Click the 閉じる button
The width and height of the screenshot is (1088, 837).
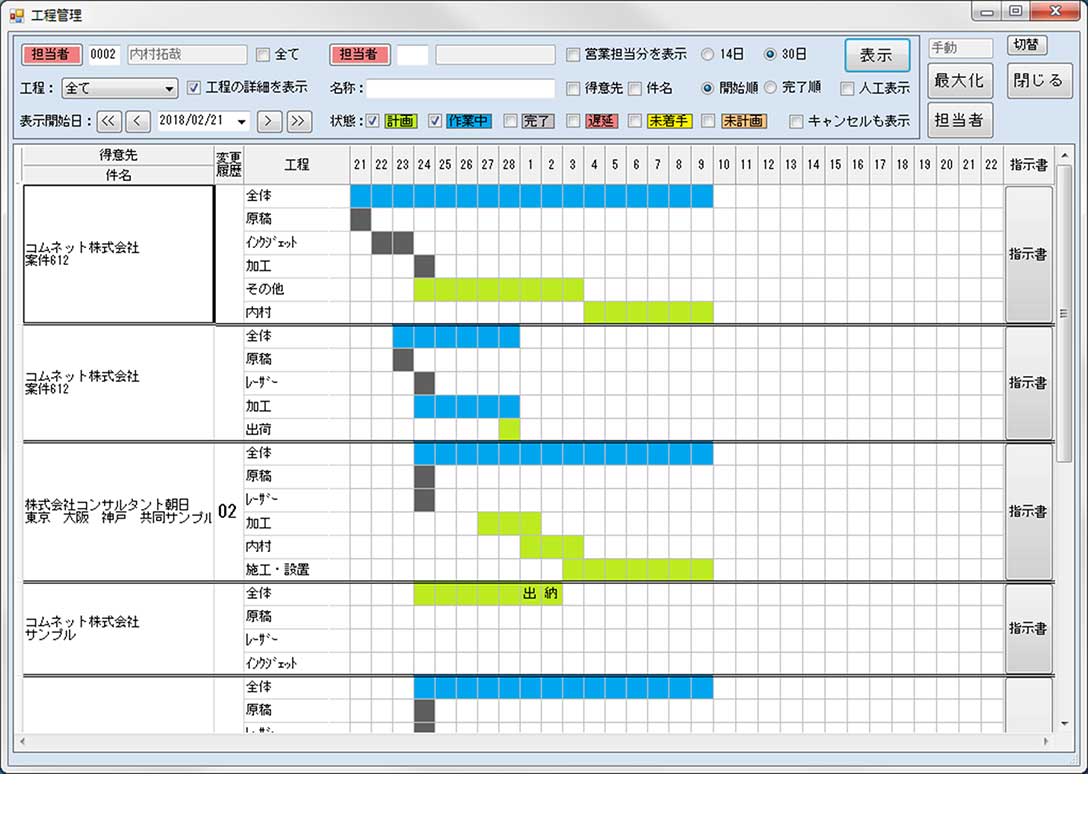(x=1039, y=81)
